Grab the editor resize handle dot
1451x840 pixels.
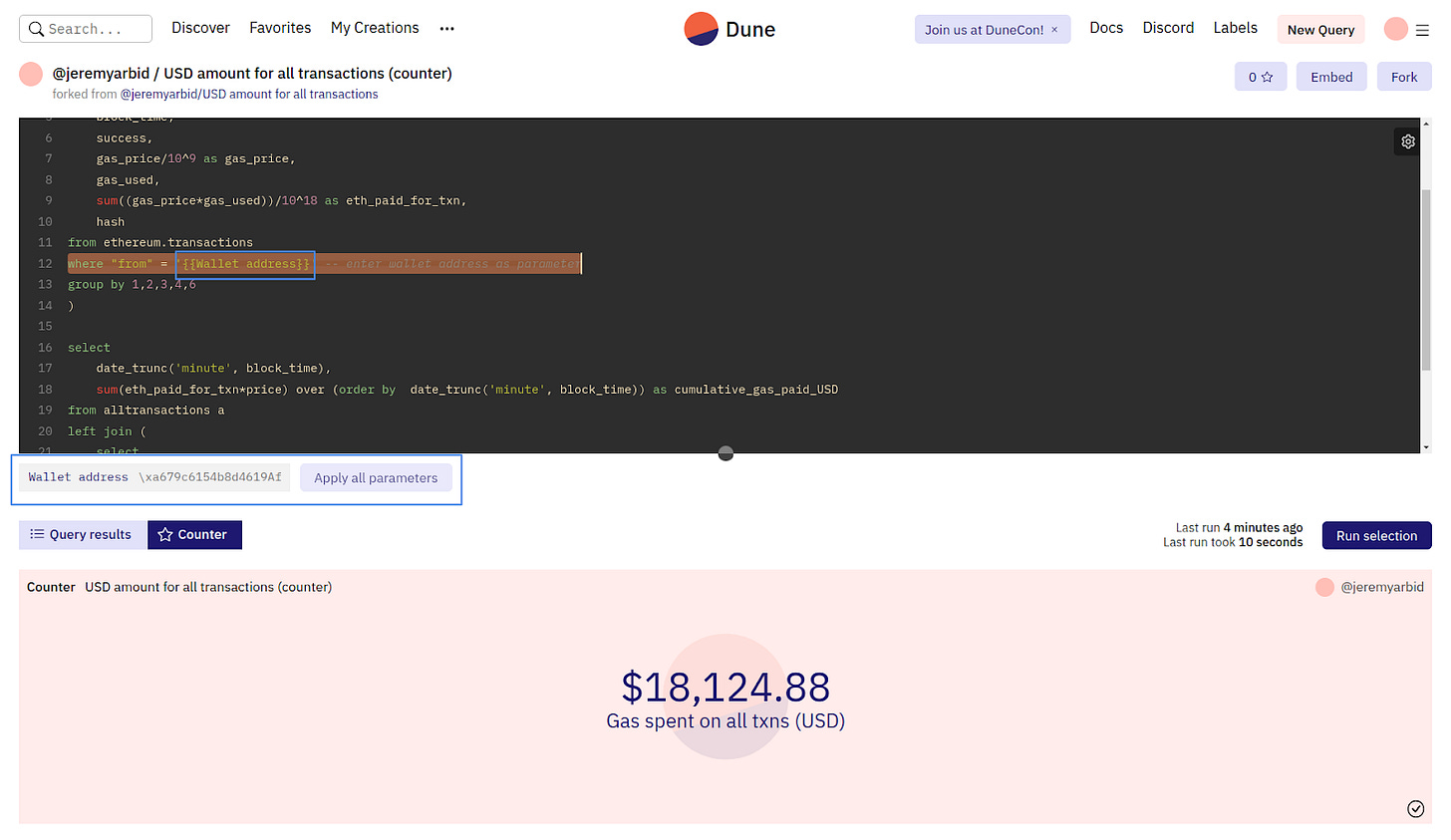click(725, 453)
